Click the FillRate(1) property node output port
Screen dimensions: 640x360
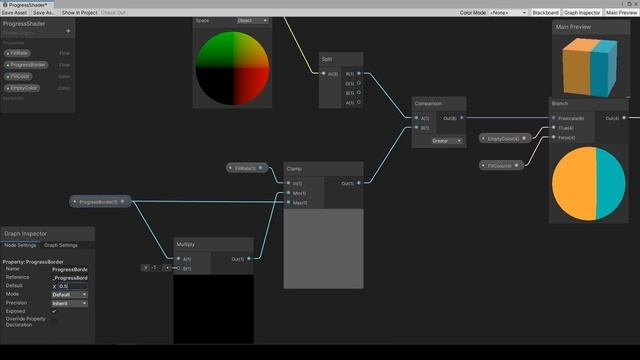[260, 168]
